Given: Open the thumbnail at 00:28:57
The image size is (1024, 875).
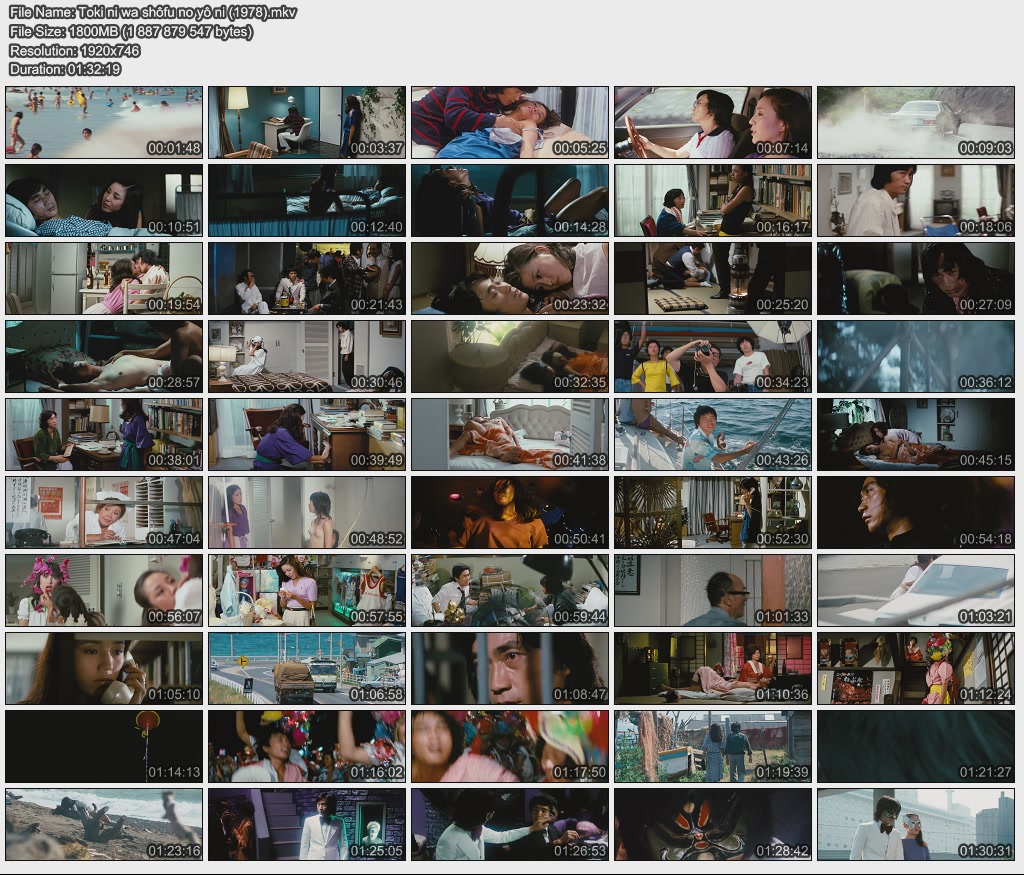Looking at the screenshot, I should 104,357.
